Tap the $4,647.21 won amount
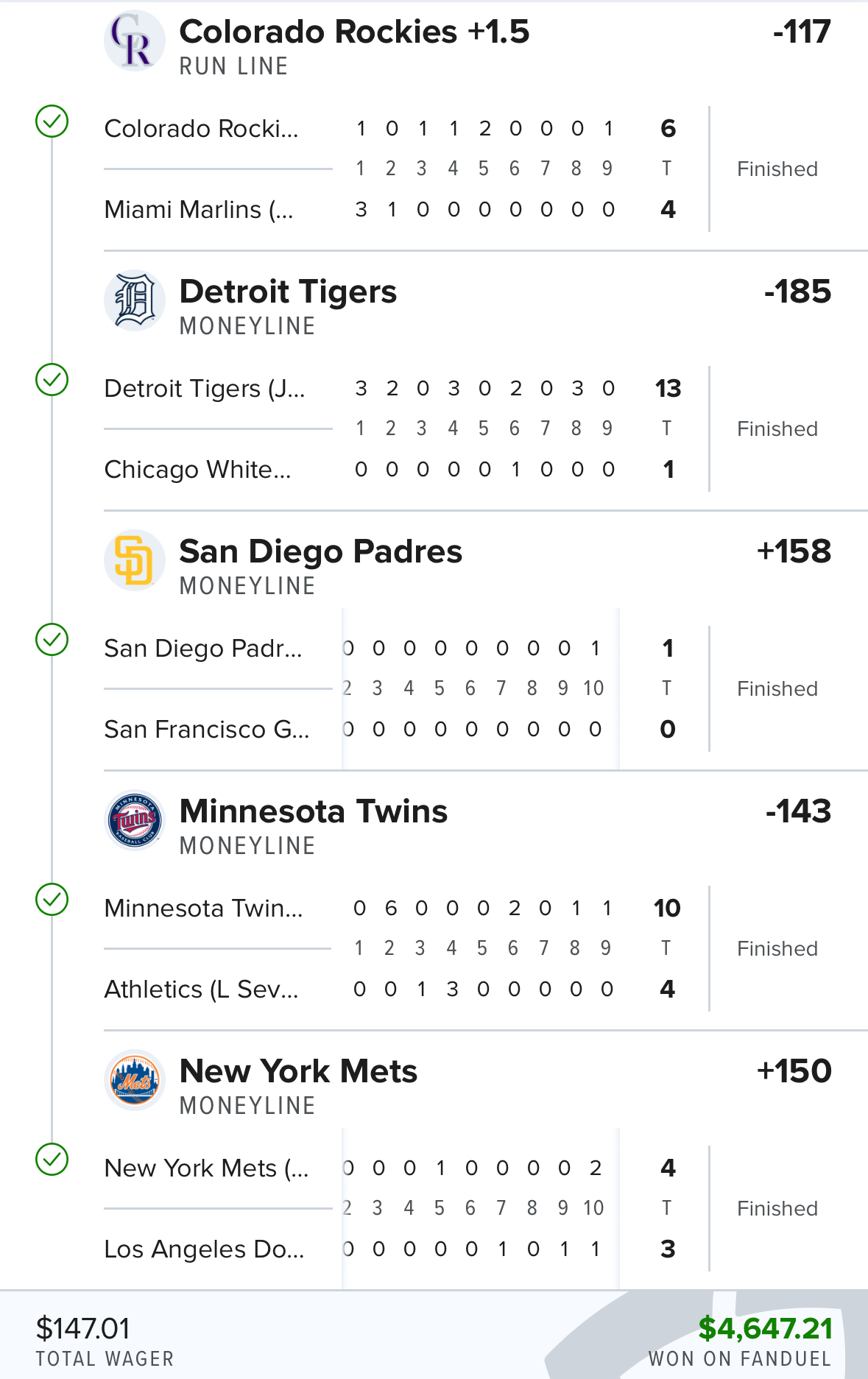 pyautogui.click(x=766, y=1328)
